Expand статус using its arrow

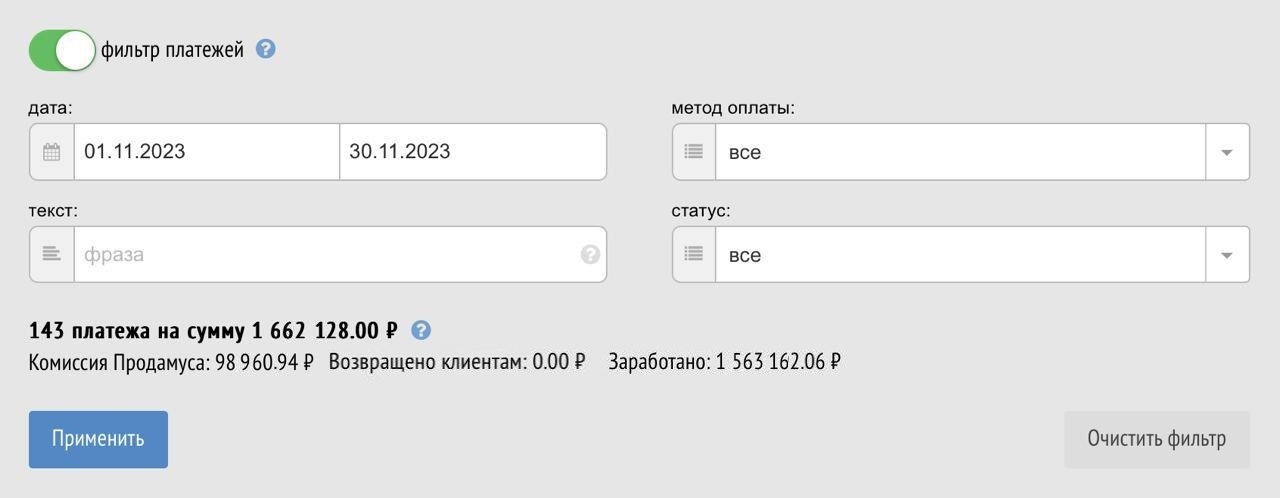(1227, 255)
